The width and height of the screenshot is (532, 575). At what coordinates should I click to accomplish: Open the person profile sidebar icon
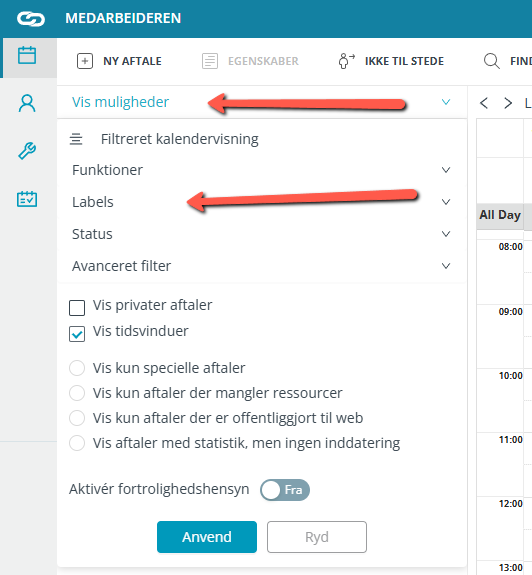pos(27,103)
